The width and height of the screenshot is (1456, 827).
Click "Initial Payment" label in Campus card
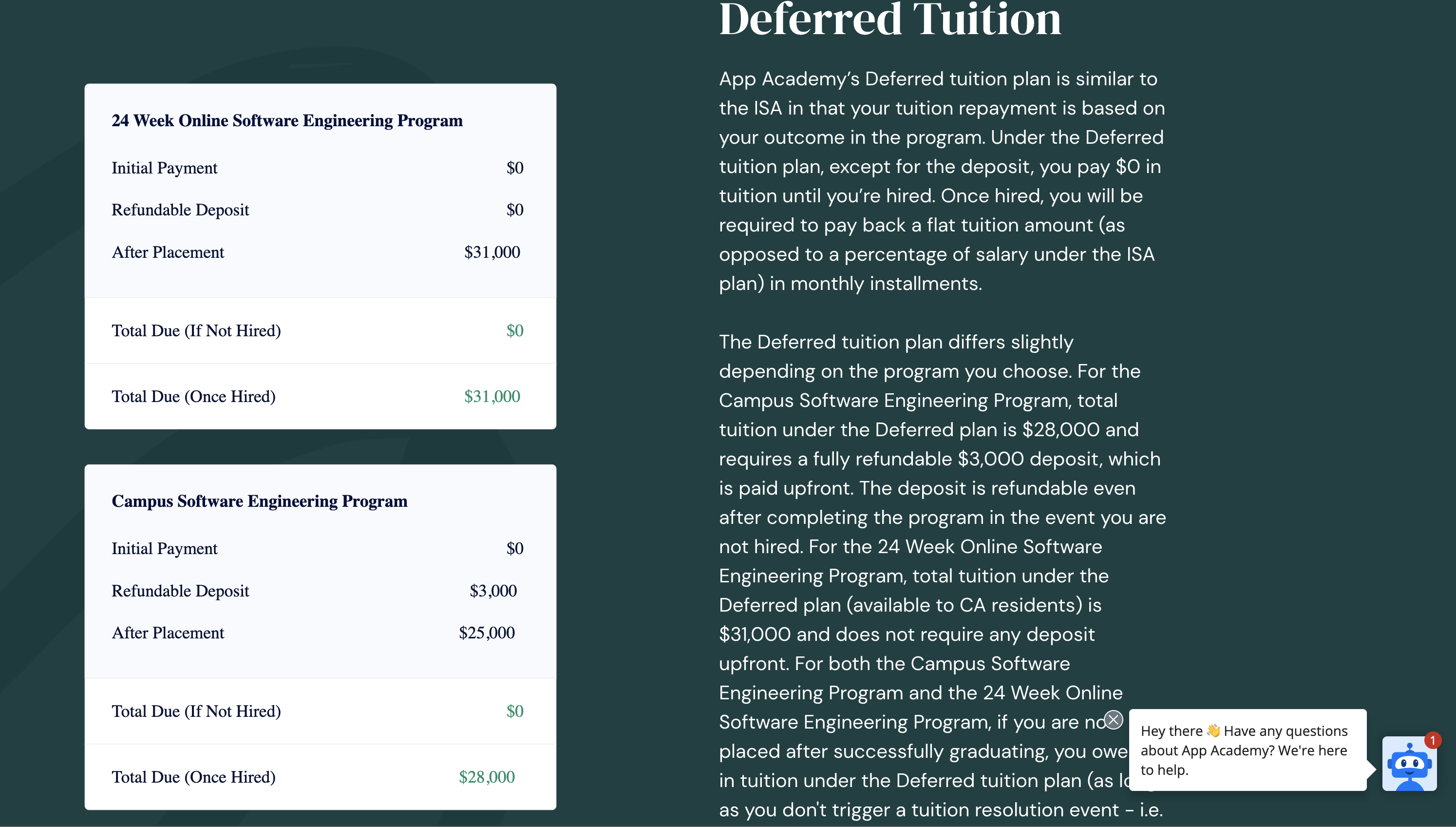coord(164,549)
